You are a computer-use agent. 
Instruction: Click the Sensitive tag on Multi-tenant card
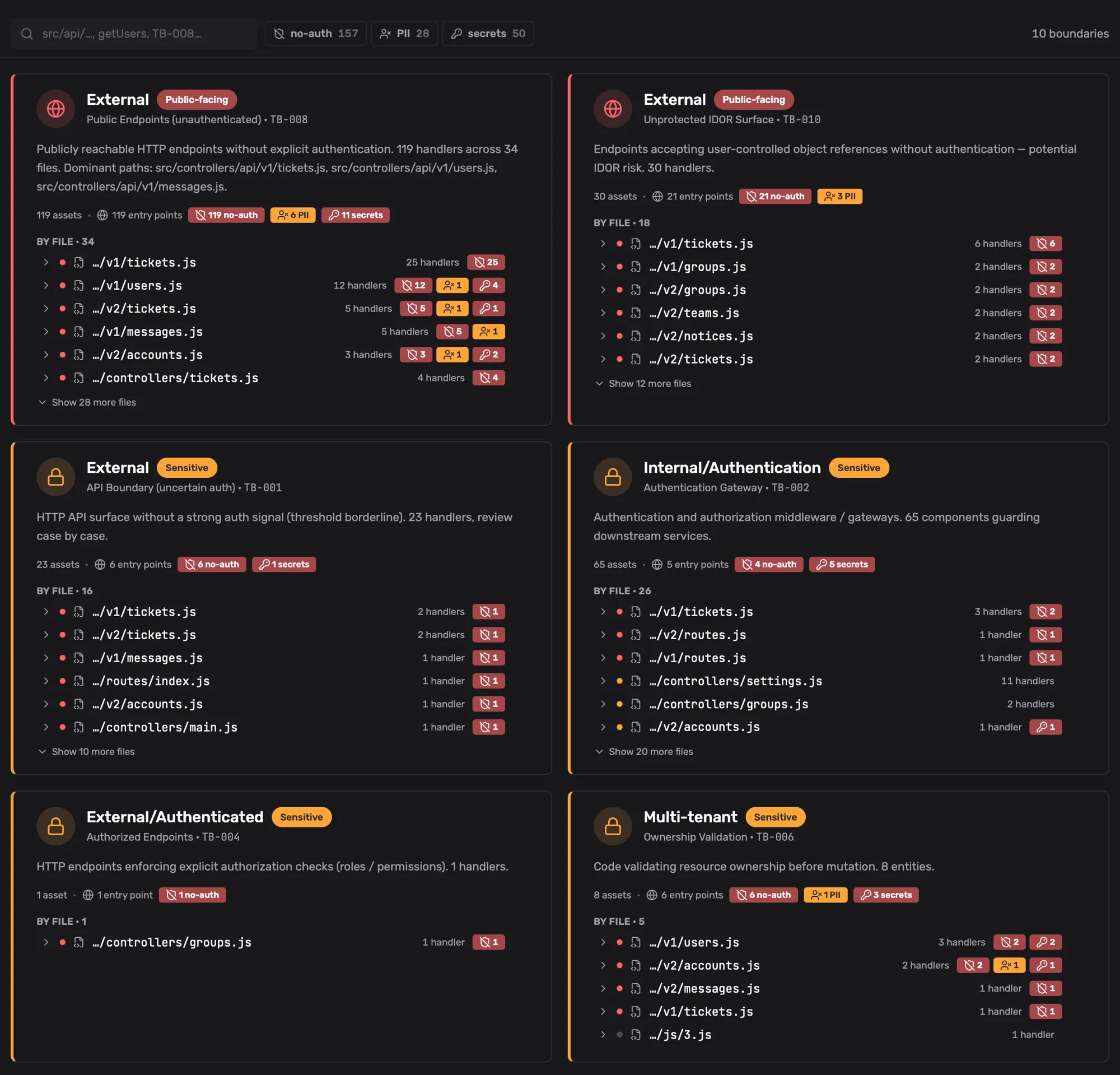(776, 817)
